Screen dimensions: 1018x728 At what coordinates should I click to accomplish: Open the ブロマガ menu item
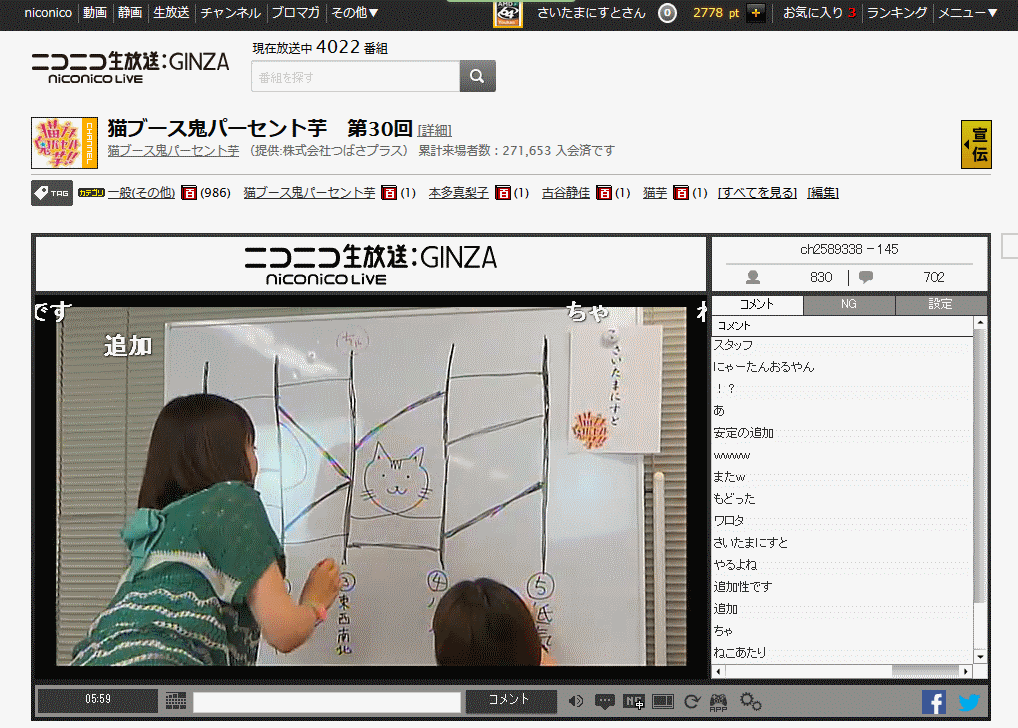click(295, 13)
